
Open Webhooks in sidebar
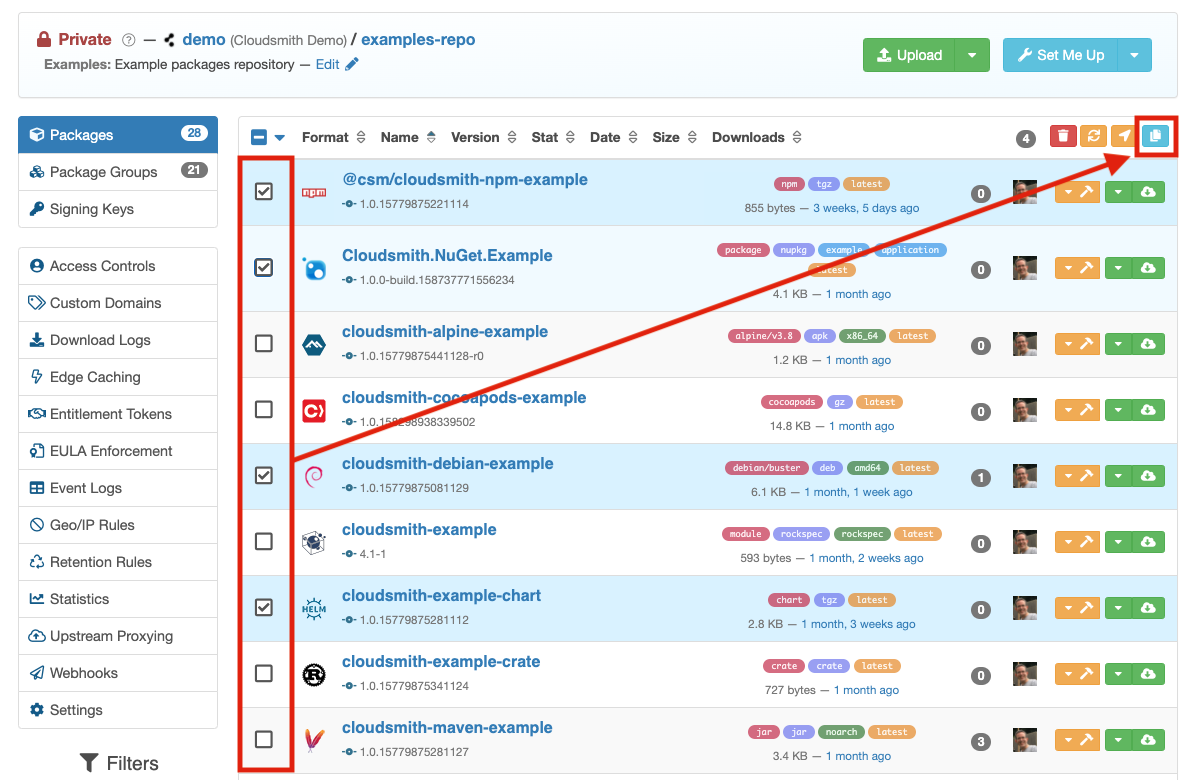pyautogui.click(x=118, y=672)
